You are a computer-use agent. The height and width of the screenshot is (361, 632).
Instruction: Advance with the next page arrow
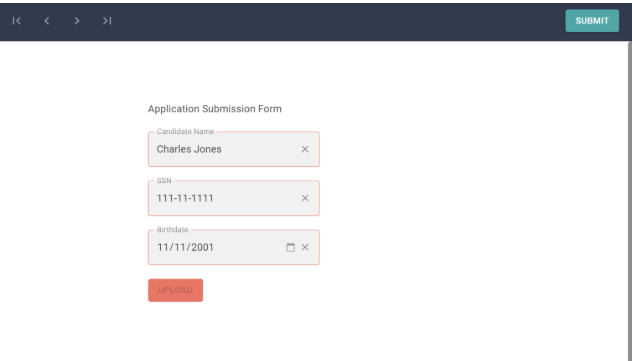[x=77, y=21]
